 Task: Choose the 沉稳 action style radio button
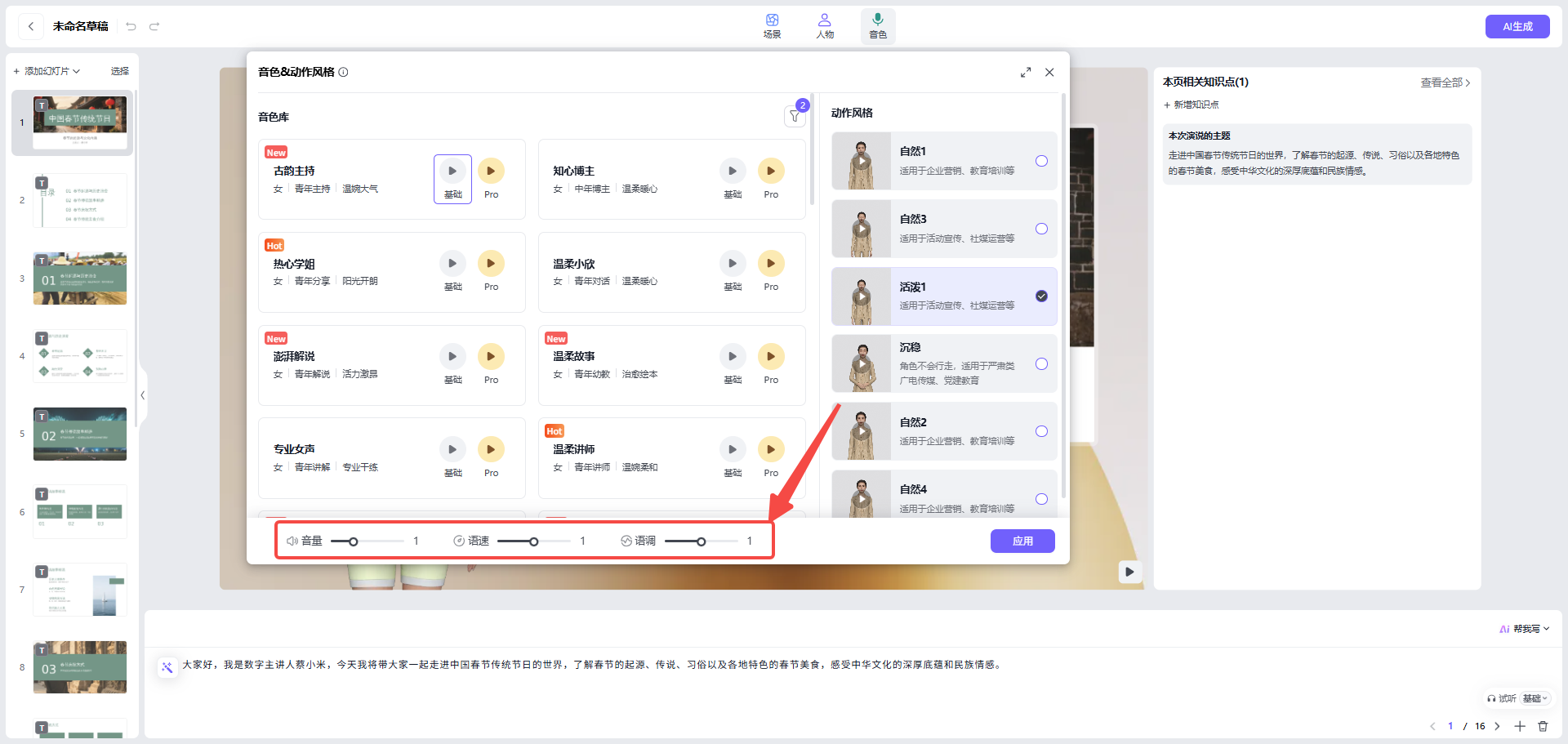(1041, 364)
